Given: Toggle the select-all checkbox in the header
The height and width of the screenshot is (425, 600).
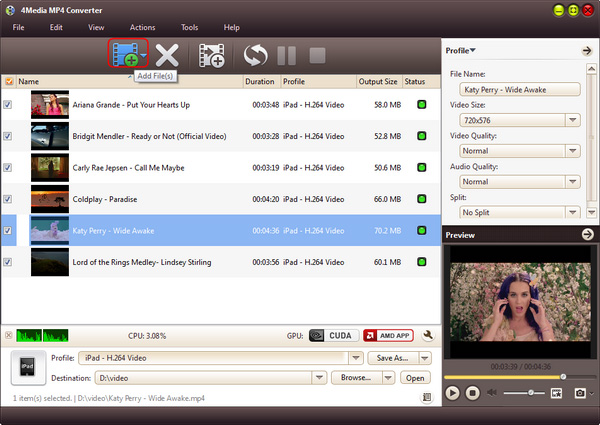Looking at the screenshot, I should coord(9,81).
